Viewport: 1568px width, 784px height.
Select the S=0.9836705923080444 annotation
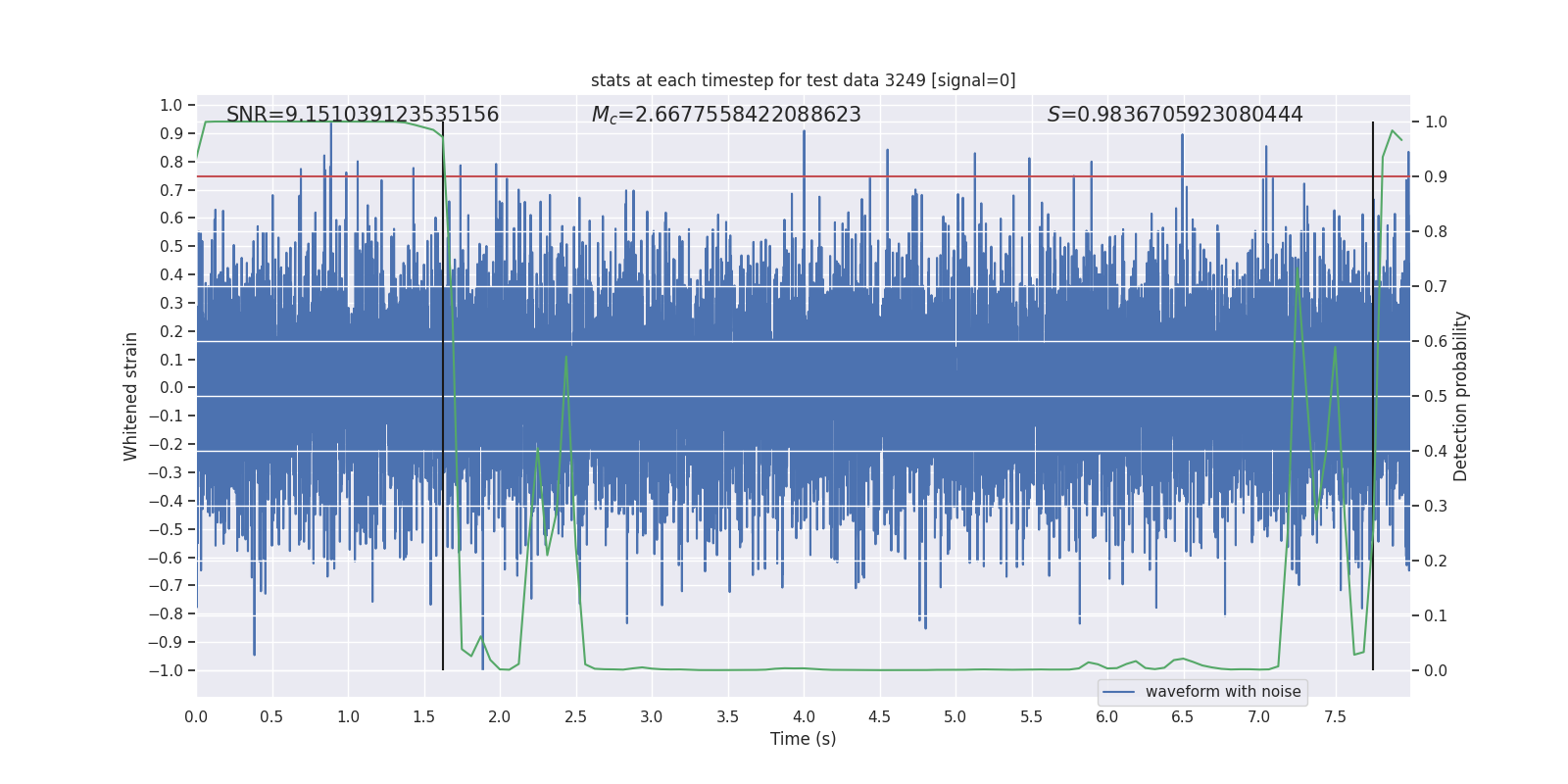(x=1175, y=115)
